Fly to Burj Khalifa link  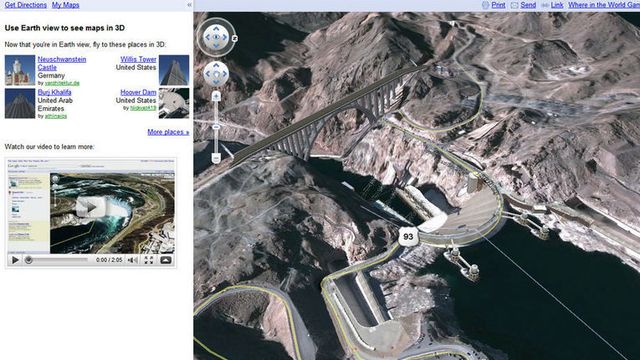[x=54, y=92]
